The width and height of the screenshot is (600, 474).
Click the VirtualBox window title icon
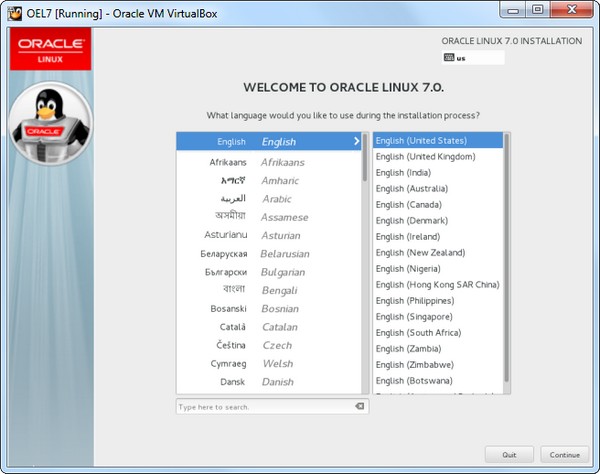pos(13,11)
